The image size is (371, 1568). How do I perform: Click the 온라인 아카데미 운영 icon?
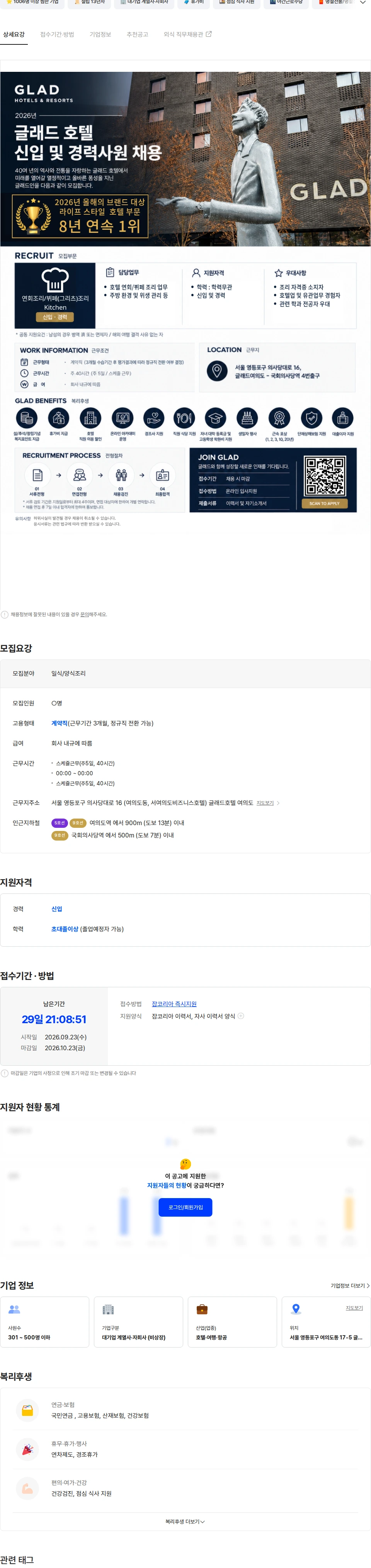pyautogui.click(x=123, y=418)
